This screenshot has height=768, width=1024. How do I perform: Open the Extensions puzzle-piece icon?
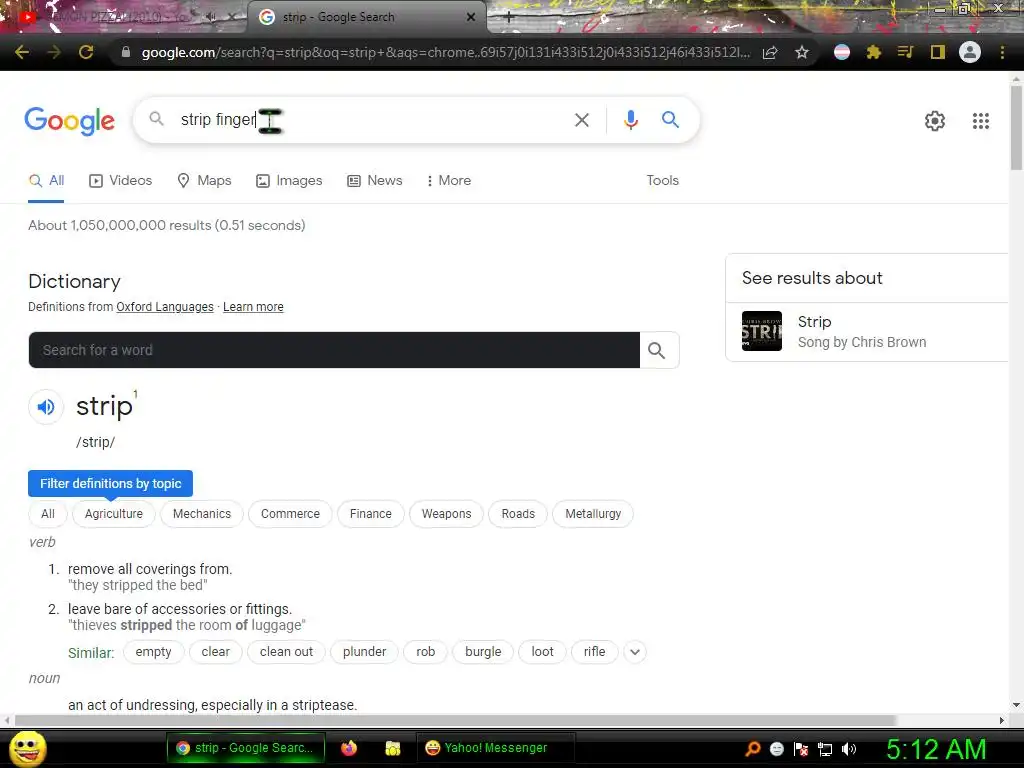coord(874,52)
